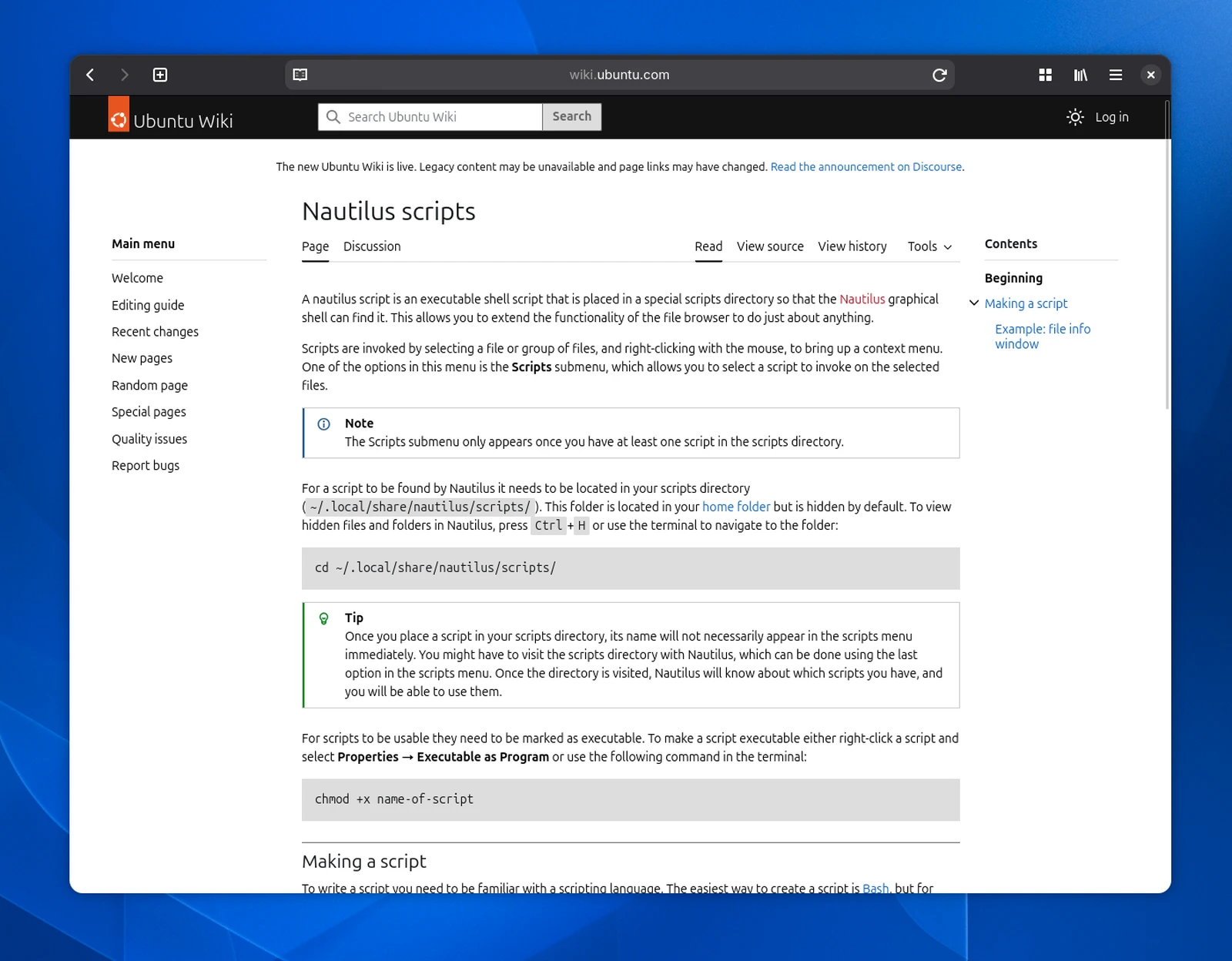Click the page vertical scrollbar

[x=1167, y=254]
